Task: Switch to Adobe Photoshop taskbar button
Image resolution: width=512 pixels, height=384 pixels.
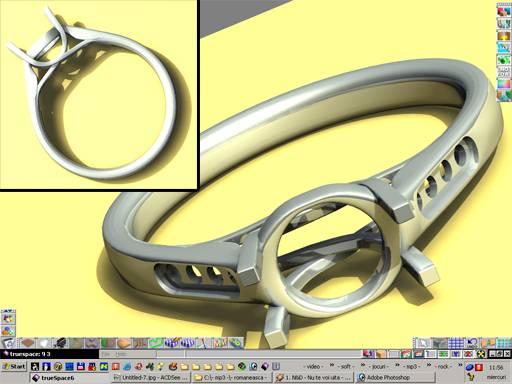Action: coord(395,378)
